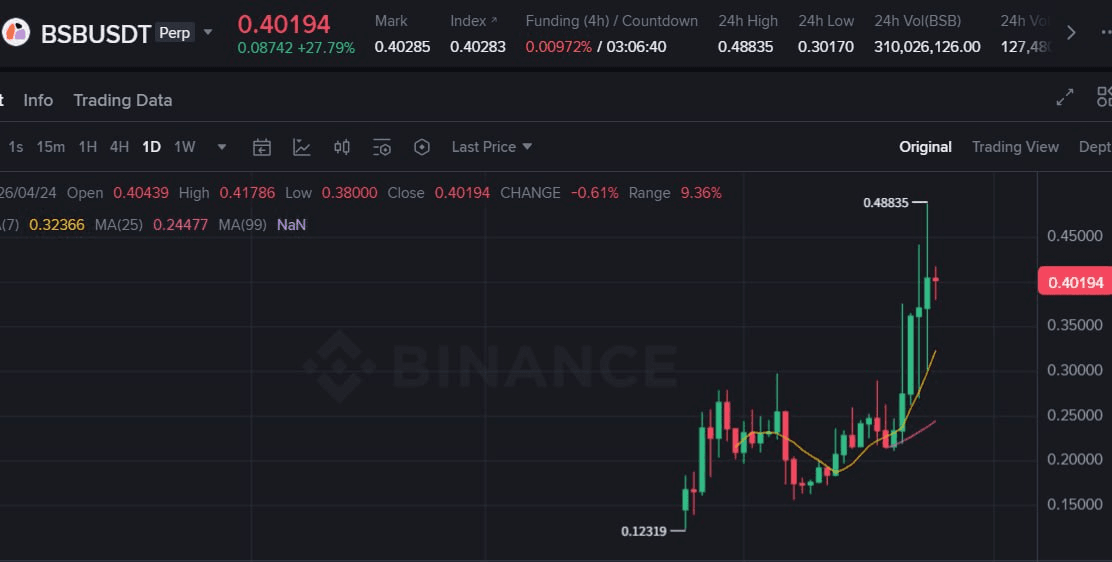Open the technical indicators line-chart icon
Image resolution: width=1112 pixels, height=562 pixels.
[302, 147]
